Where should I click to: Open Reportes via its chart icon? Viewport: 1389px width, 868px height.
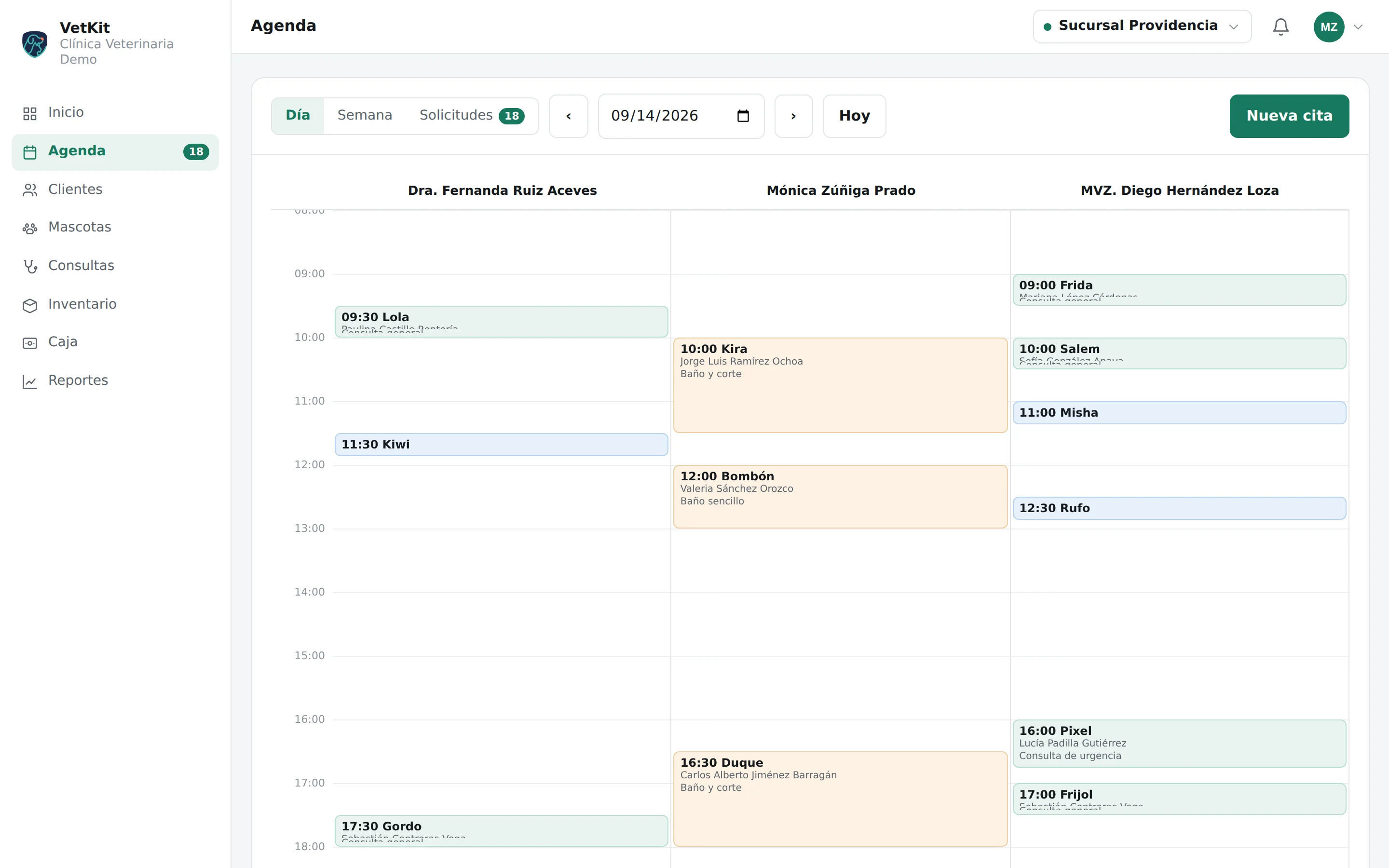tap(30, 381)
